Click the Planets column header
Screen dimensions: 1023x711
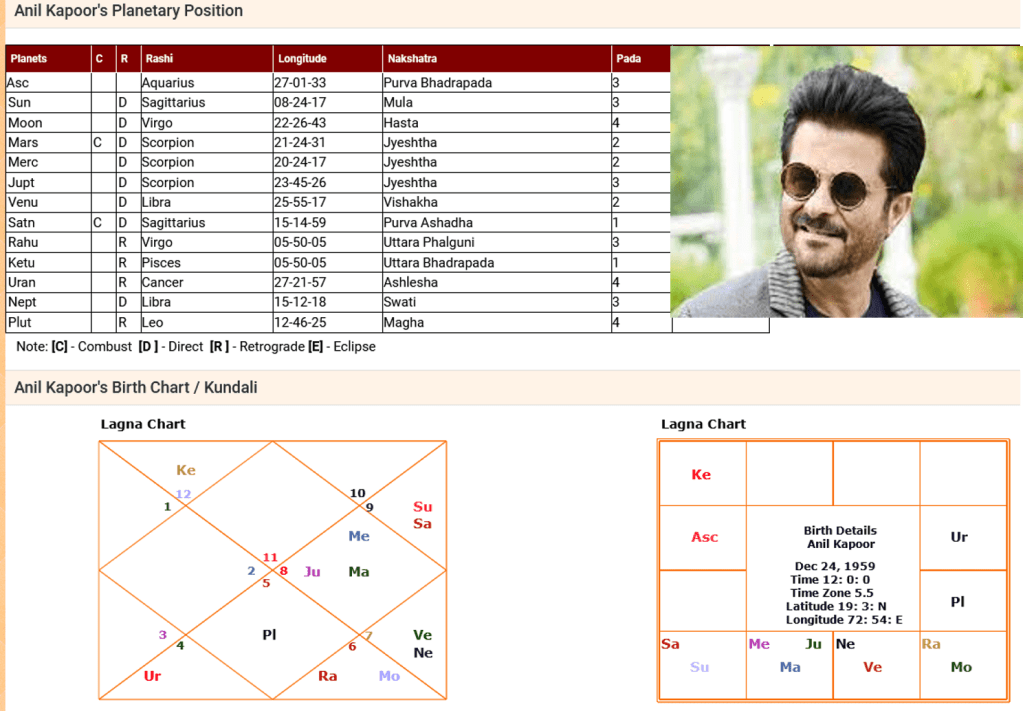[x=29, y=59]
